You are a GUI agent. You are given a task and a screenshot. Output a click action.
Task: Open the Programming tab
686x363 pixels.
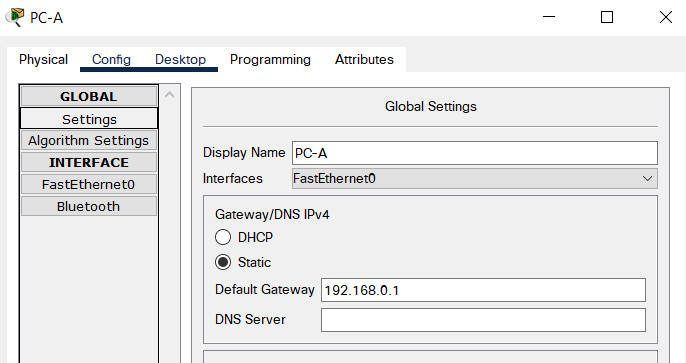270,59
